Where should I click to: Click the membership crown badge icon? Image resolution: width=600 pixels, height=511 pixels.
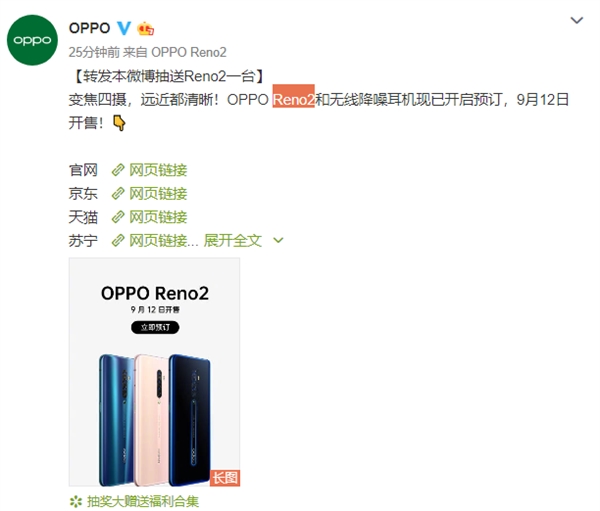point(145,29)
